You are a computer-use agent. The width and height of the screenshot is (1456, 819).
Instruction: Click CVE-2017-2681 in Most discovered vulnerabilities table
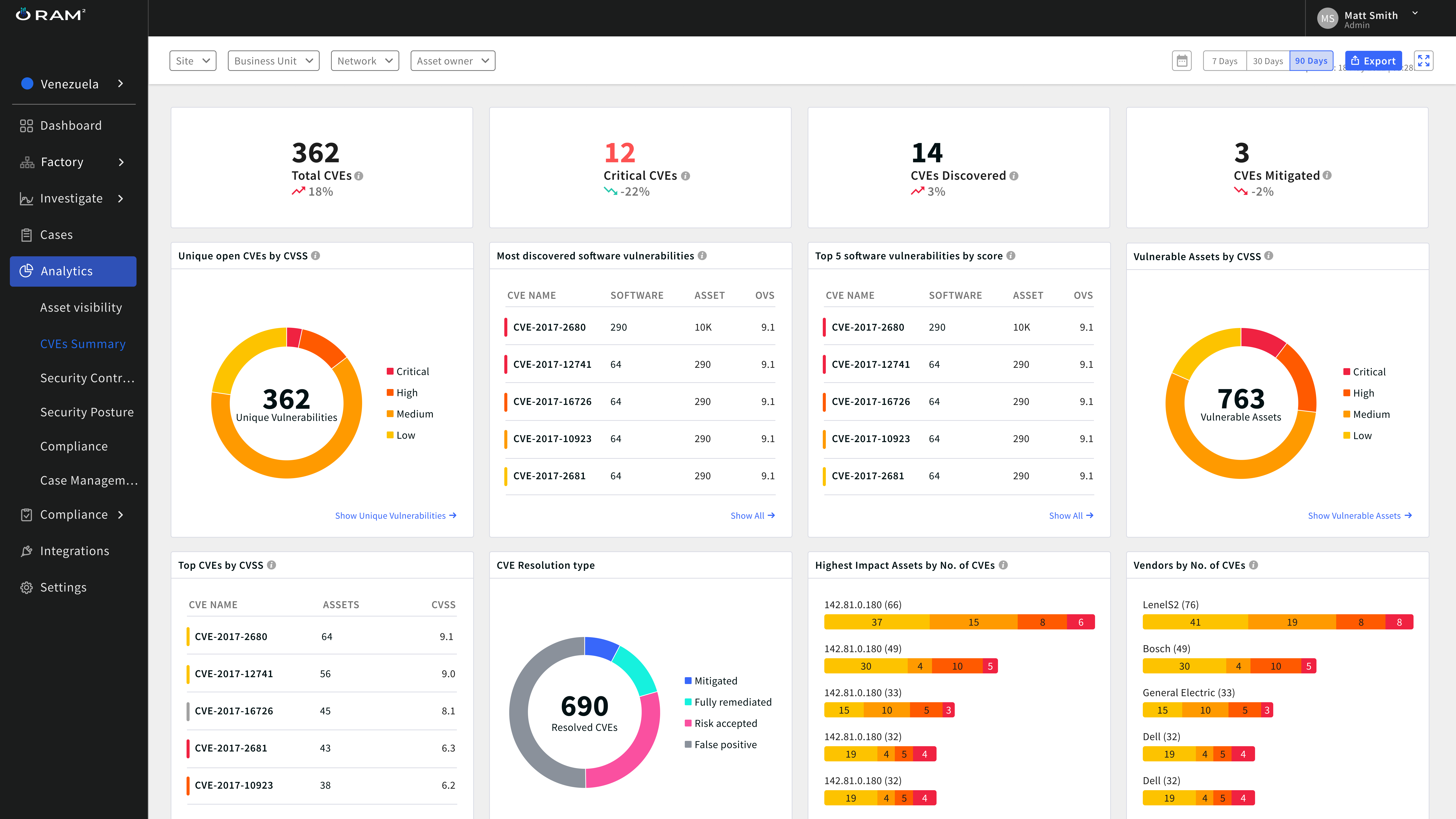[549, 476]
